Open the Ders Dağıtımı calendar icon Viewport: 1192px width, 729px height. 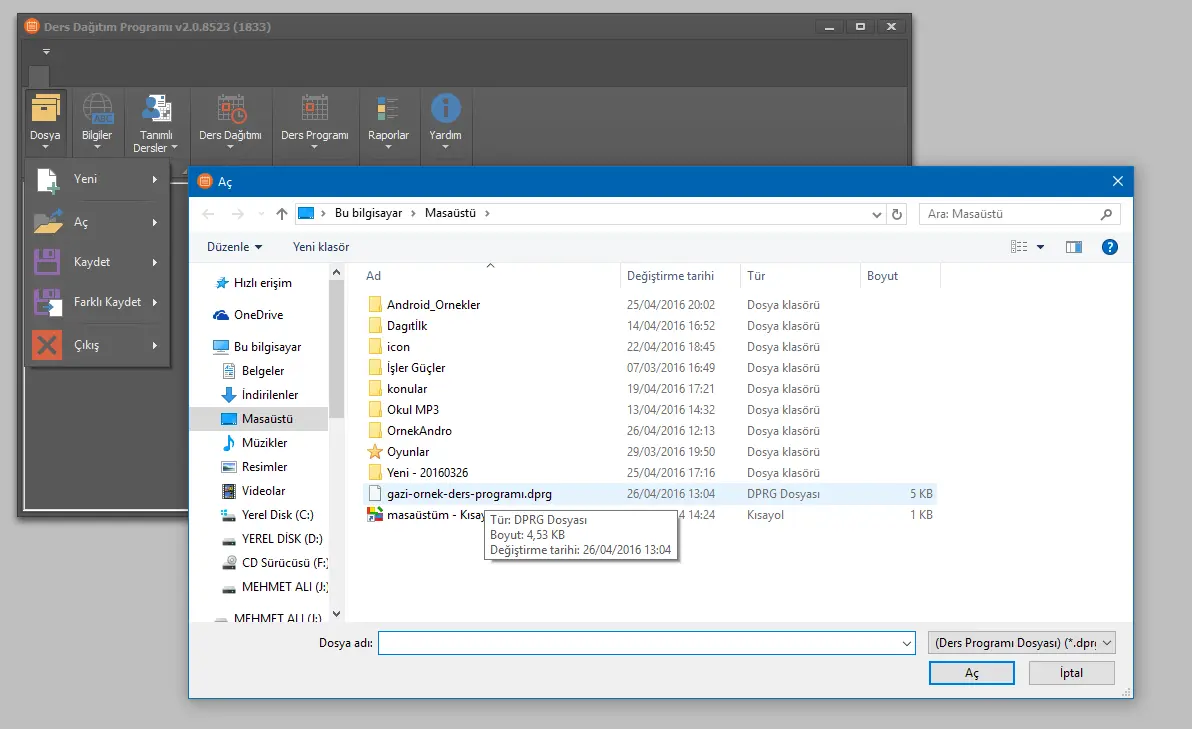click(x=230, y=110)
